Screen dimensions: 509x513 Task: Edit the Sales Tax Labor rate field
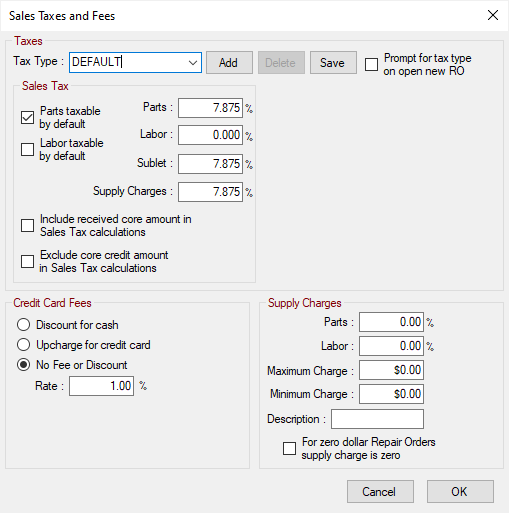click(210, 135)
